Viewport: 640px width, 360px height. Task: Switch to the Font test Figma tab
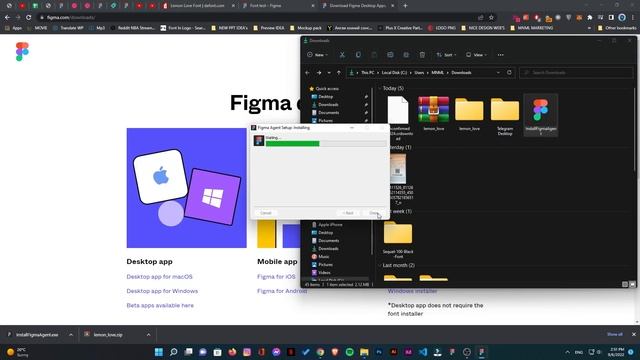pyautogui.click(x=278, y=6)
